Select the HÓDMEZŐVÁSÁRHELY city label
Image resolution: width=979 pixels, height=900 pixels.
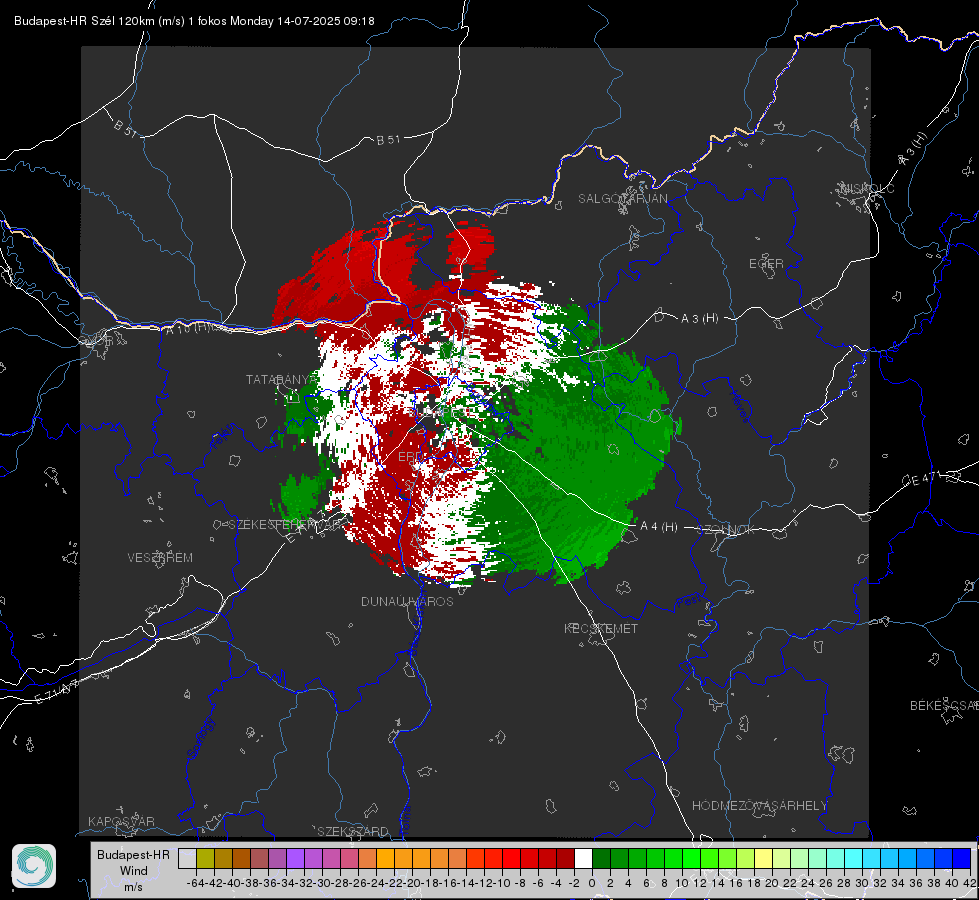tap(759, 806)
